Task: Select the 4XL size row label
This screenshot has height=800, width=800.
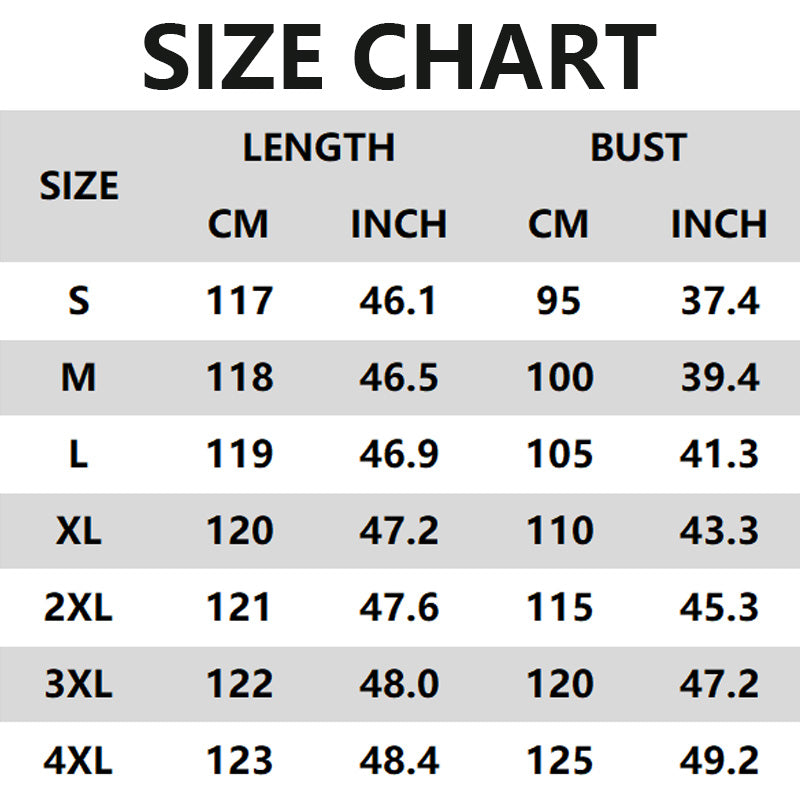Action: pos(79,762)
